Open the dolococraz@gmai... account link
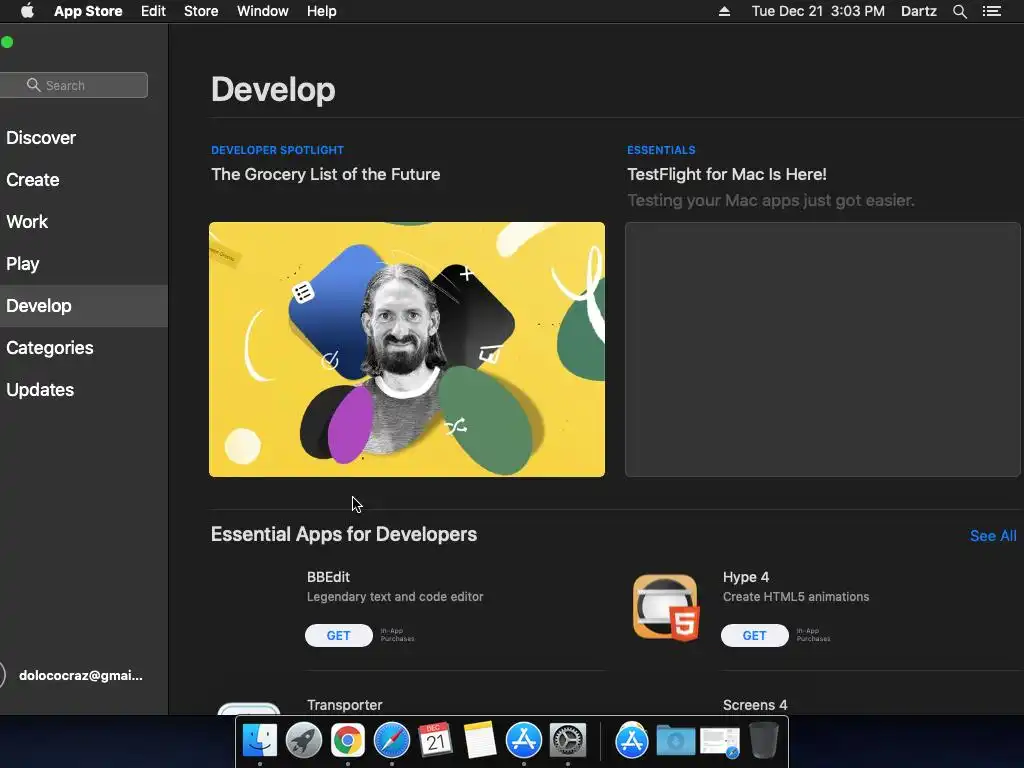This screenshot has height=768, width=1024. coord(80,675)
